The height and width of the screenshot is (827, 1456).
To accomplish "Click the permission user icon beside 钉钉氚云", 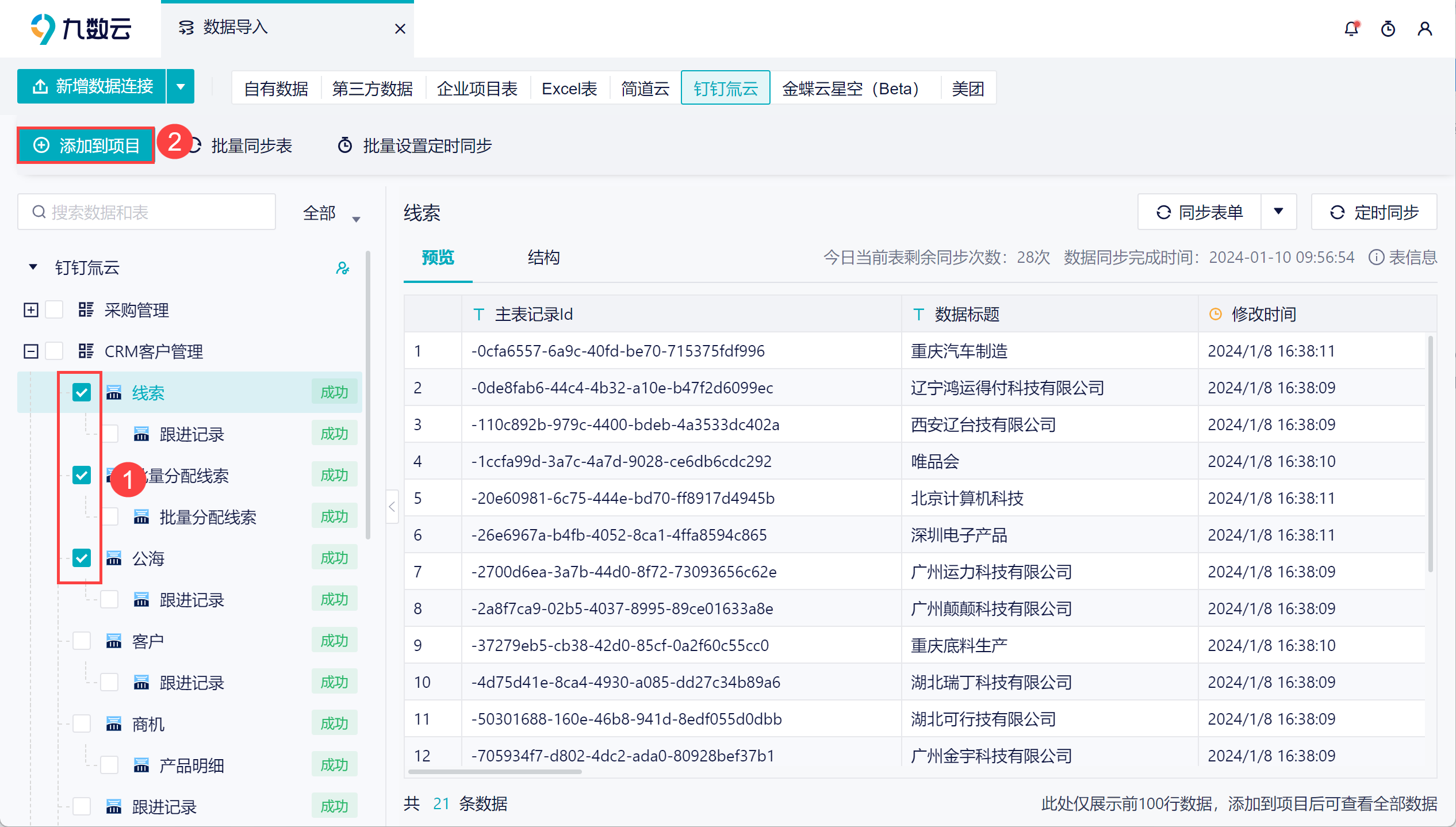I will coord(343,268).
